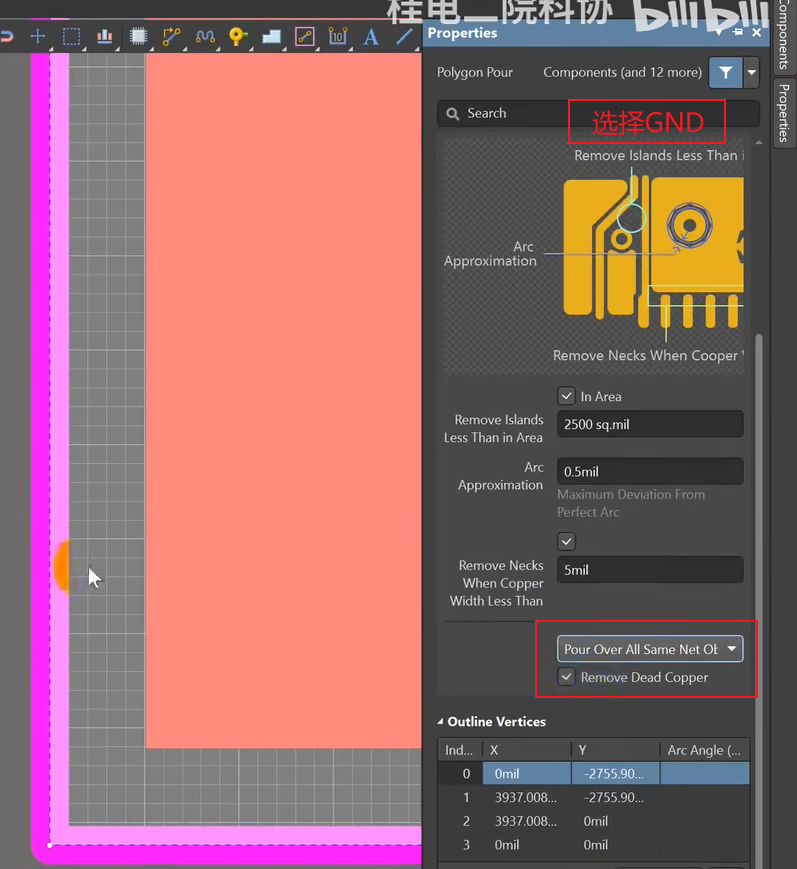
Task: Click the Search field in Properties
Action: pyautogui.click(x=597, y=114)
